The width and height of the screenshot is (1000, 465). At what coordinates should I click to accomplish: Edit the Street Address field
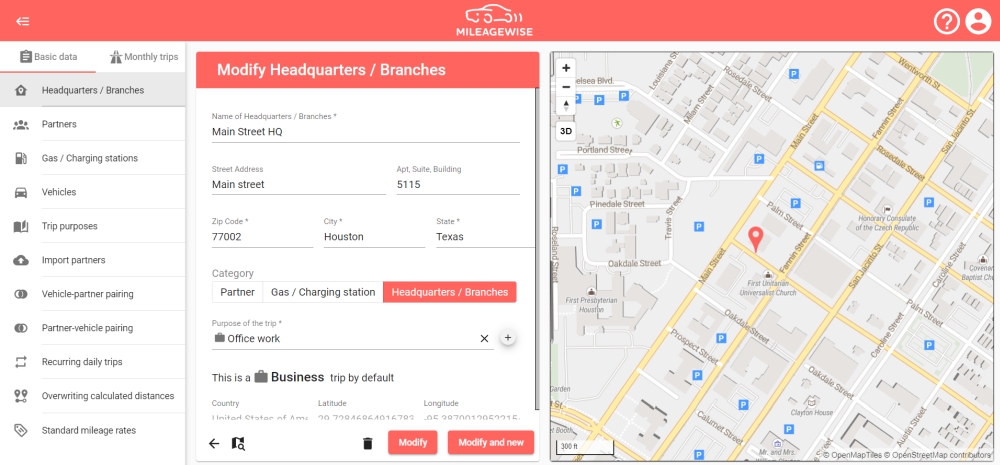(298, 184)
